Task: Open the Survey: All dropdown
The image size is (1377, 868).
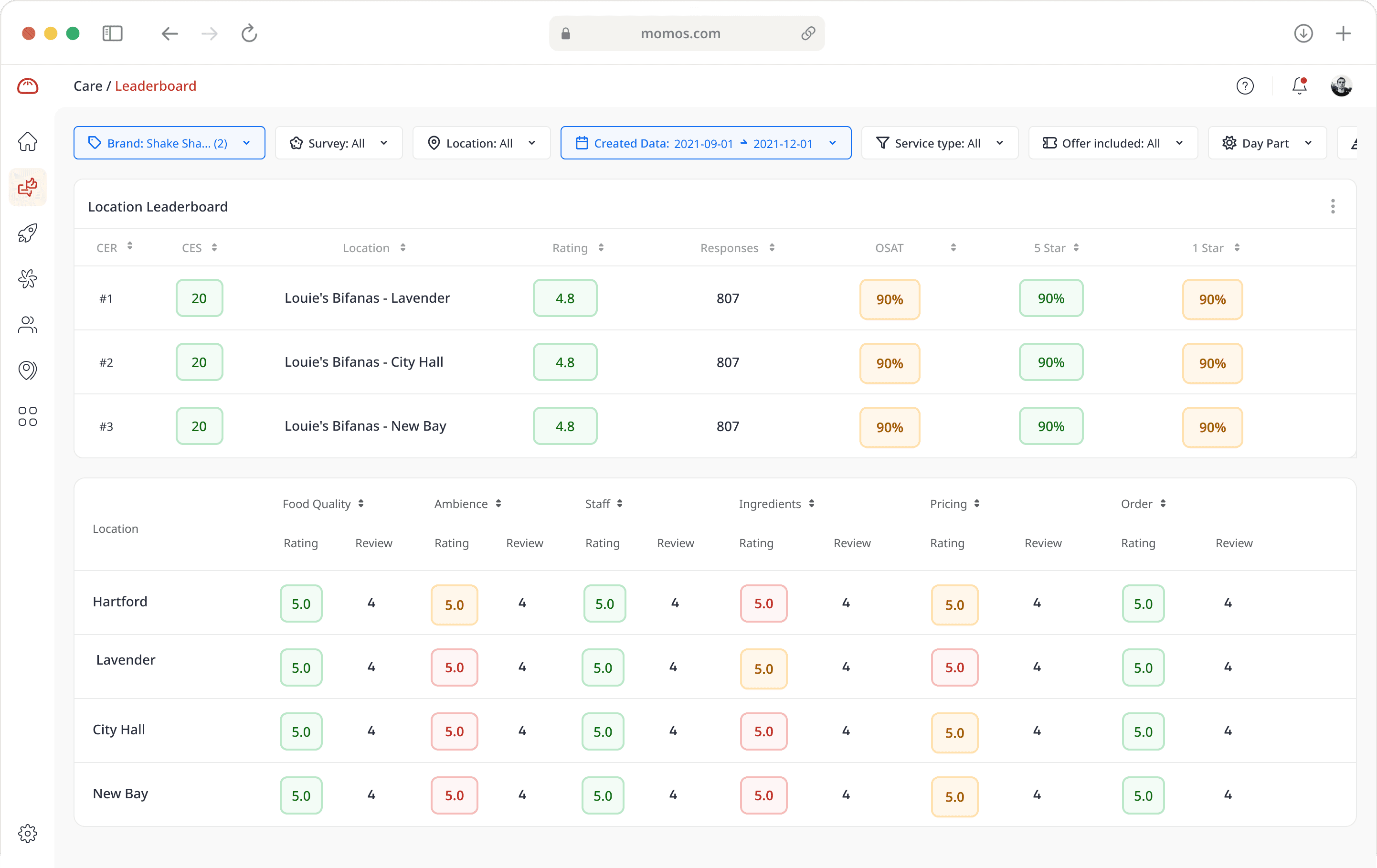Action: coord(339,142)
